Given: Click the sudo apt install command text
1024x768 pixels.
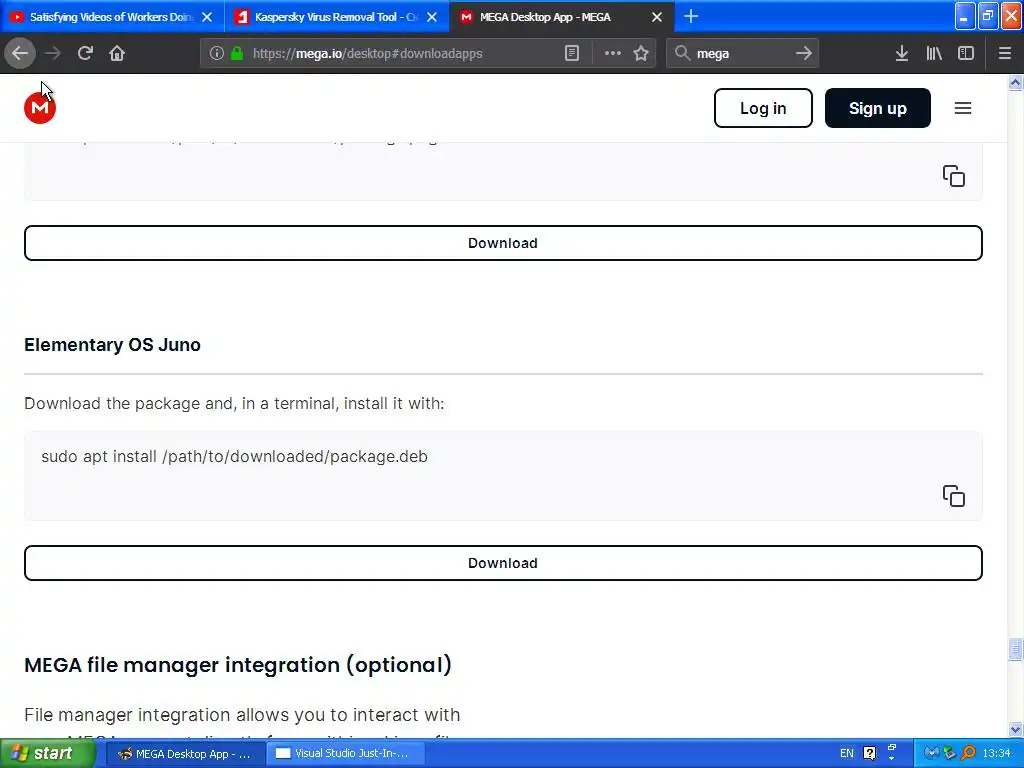Looking at the screenshot, I should pos(234,456).
